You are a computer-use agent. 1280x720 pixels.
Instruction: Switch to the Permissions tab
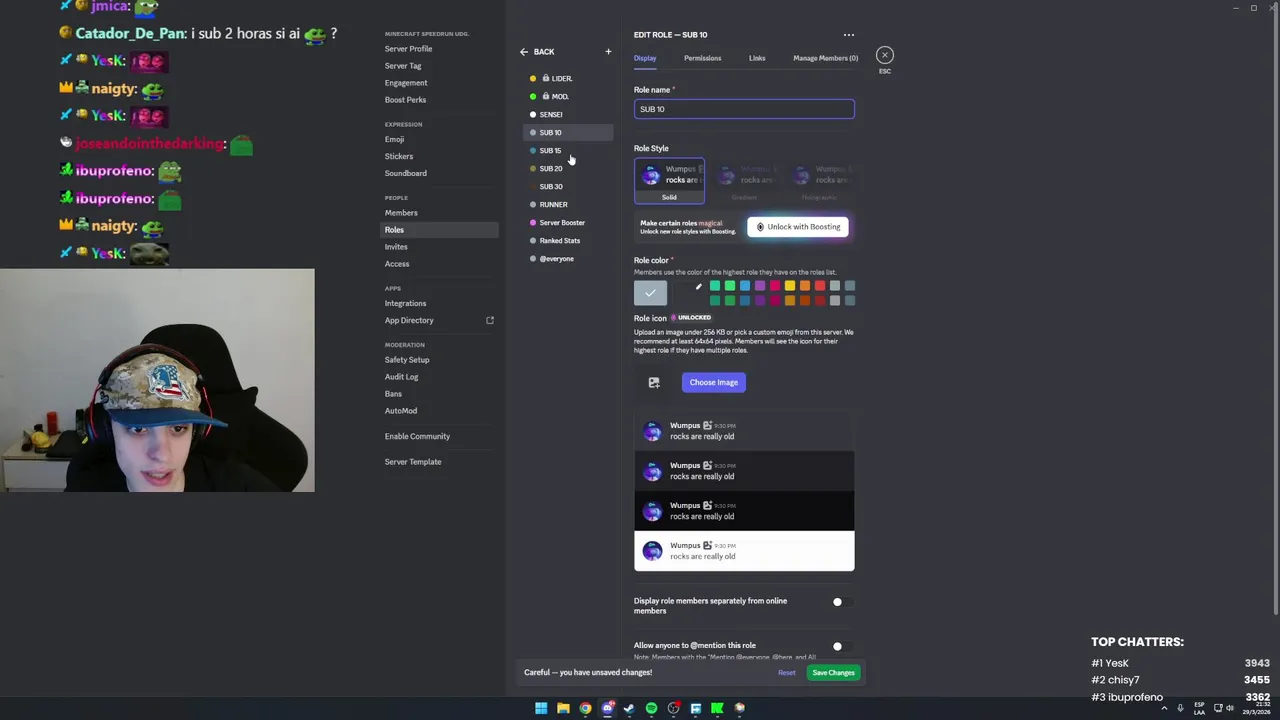point(702,58)
